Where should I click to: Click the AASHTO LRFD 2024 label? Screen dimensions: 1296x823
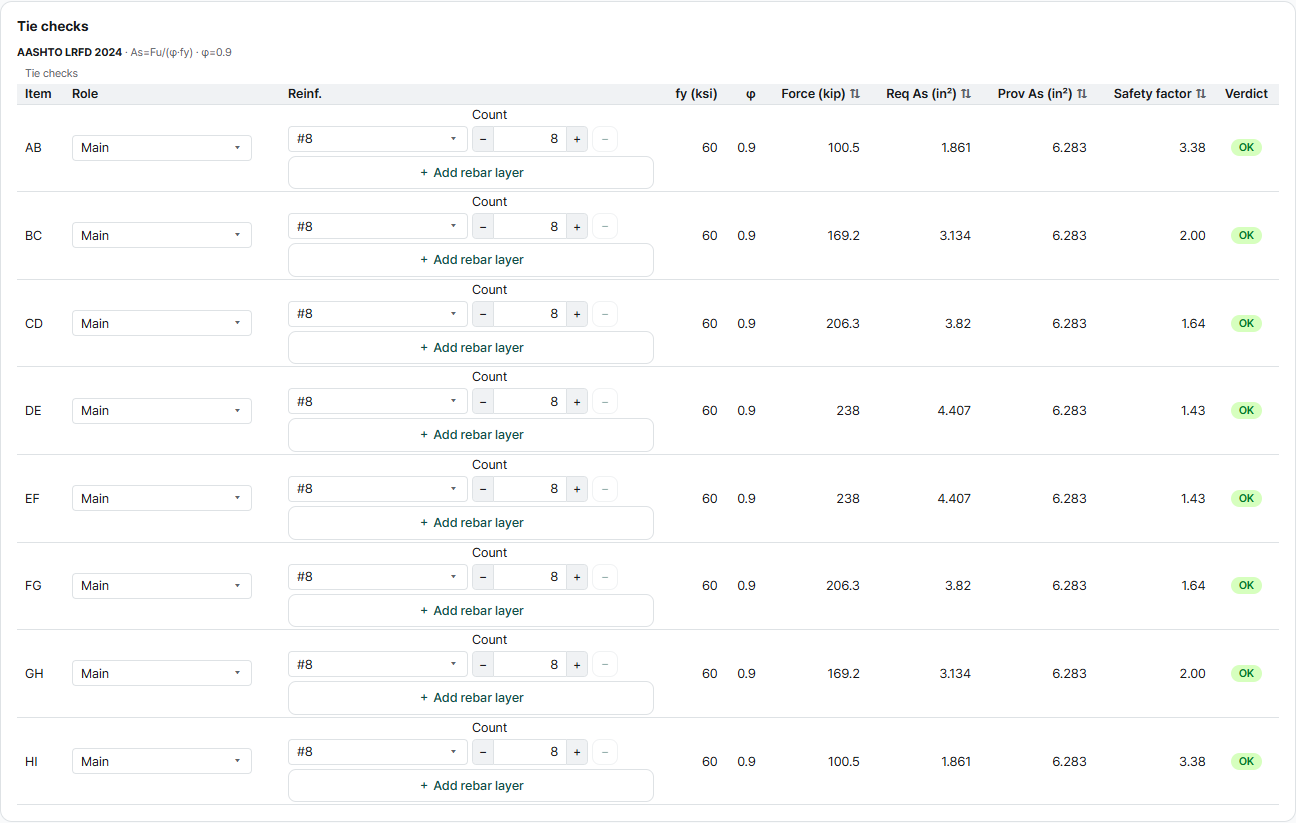(x=70, y=52)
